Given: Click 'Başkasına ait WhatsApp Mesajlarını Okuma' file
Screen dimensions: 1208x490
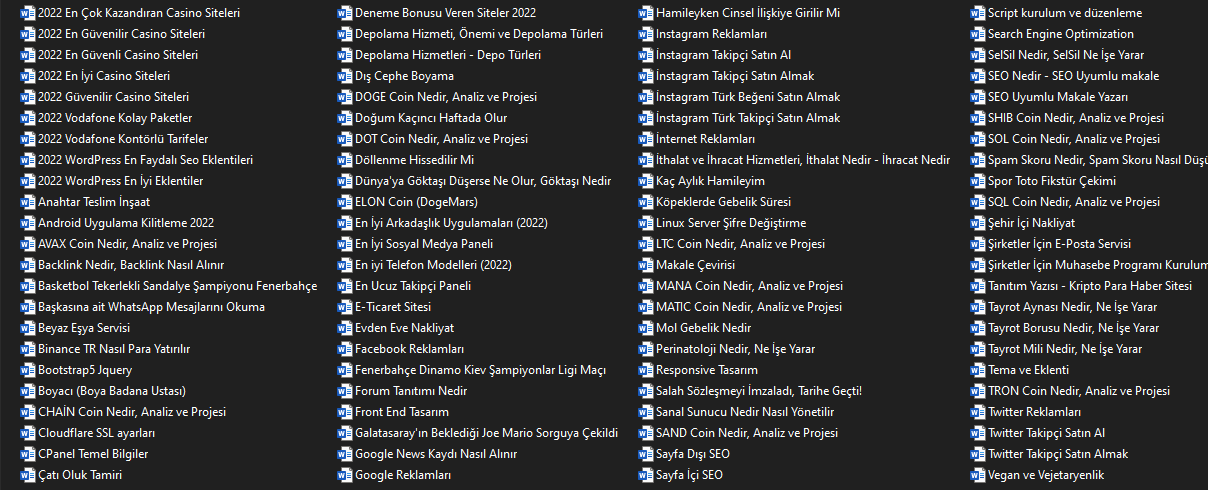Looking at the screenshot, I should (x=151, y=307).
